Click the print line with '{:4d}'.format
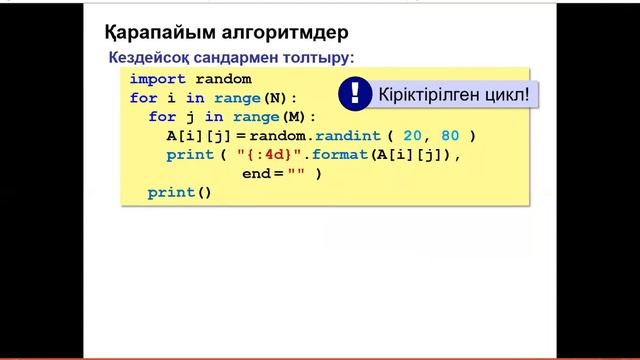The width and height of the screenshot is (640, 360). coord(313,155)
